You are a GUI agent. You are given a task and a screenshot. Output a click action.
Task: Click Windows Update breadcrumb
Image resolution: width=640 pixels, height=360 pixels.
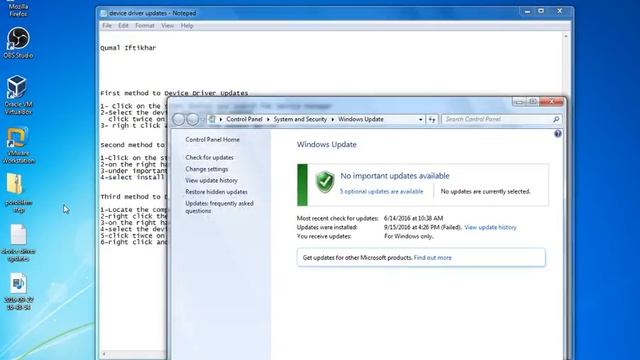(361, 119)
